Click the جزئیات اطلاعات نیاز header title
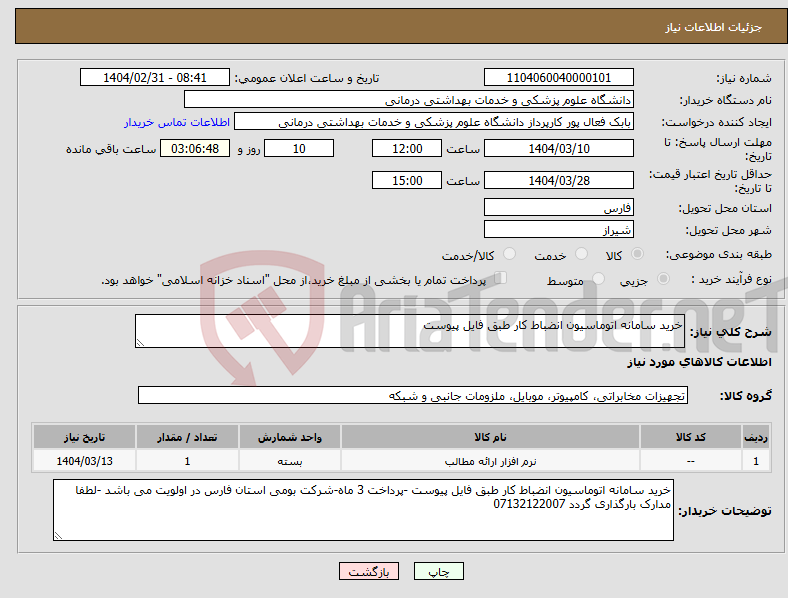The height and width of the screenshot is (598, 788). (x=714, y=27)
